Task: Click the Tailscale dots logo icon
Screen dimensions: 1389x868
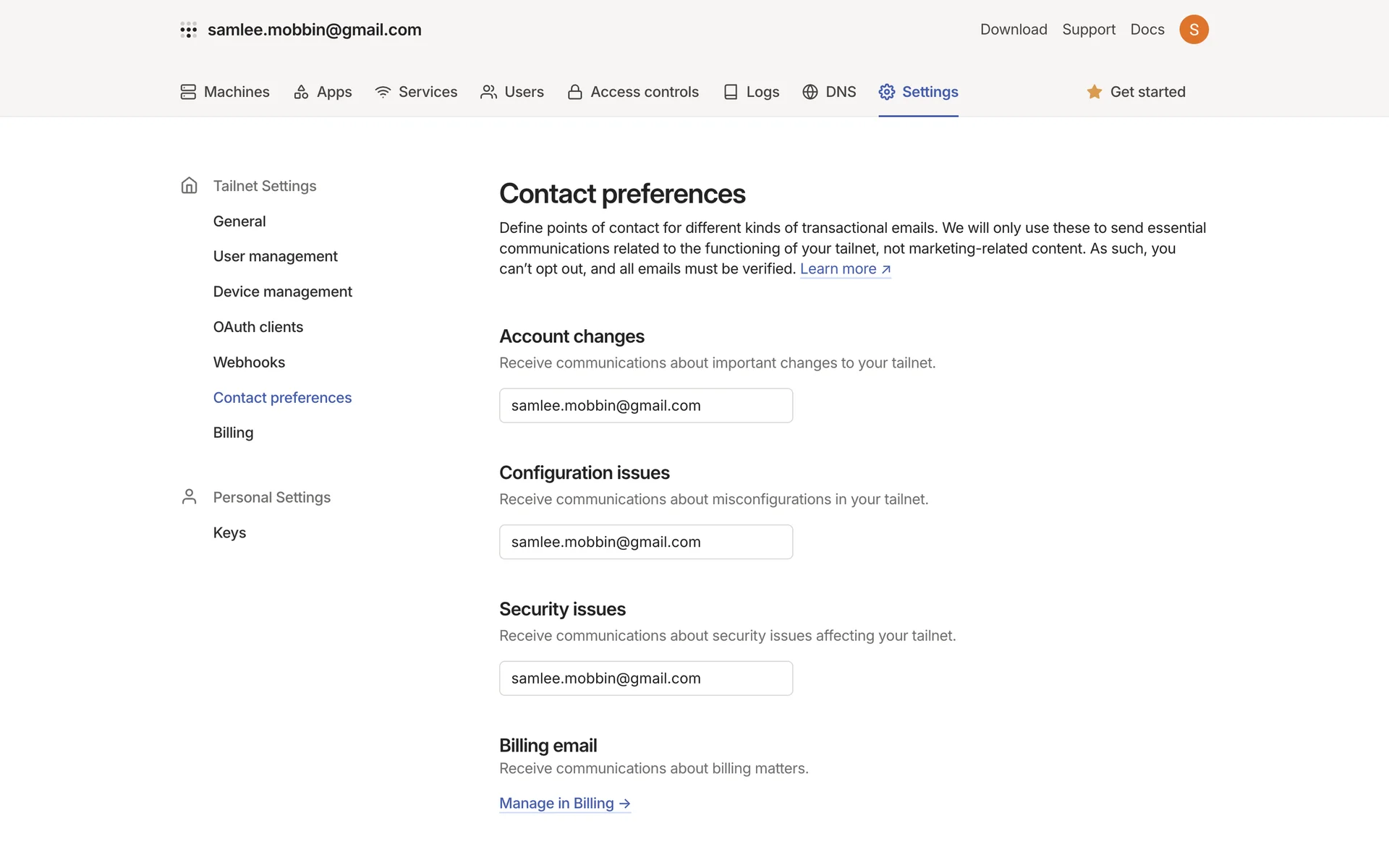Action: tap(189, 30)
